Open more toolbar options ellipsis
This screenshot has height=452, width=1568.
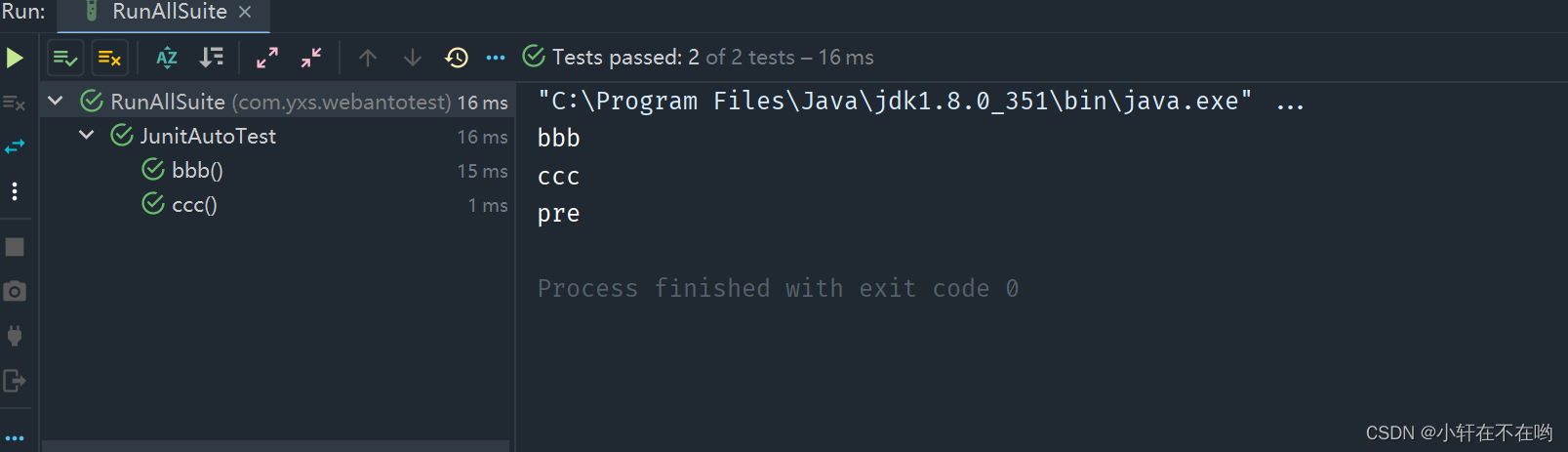496,58
